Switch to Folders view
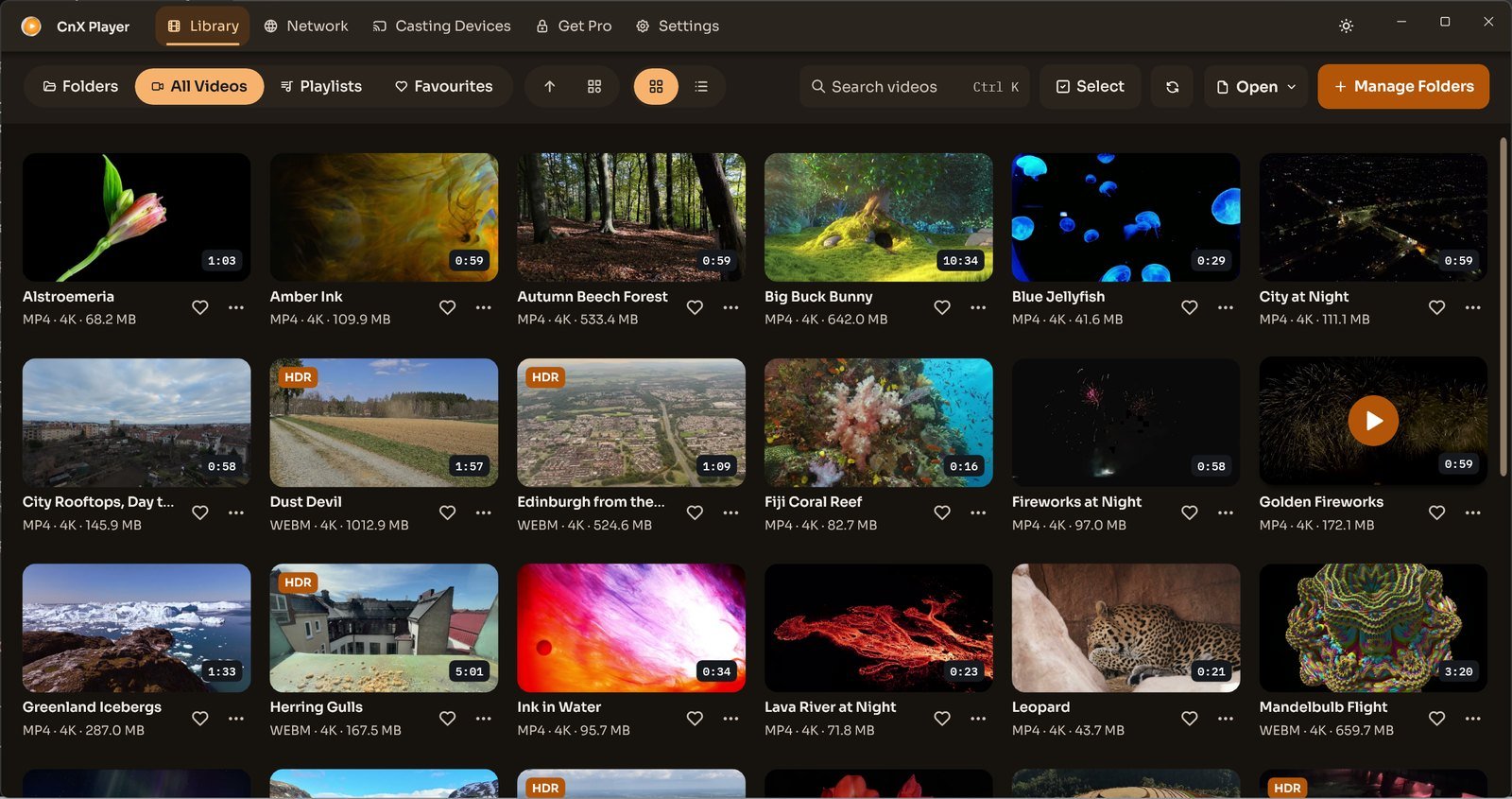Screen dimensions: 1512x799 pos(80,86)
